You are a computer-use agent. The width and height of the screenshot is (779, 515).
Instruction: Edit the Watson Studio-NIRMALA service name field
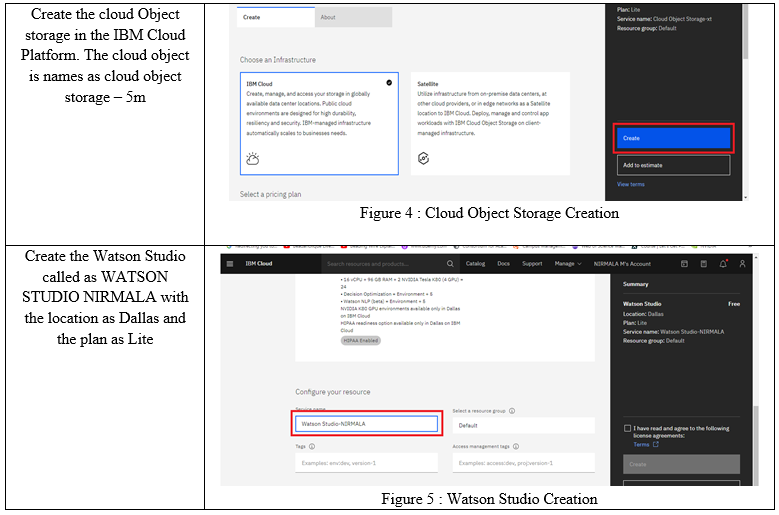(x=367, y=424)
